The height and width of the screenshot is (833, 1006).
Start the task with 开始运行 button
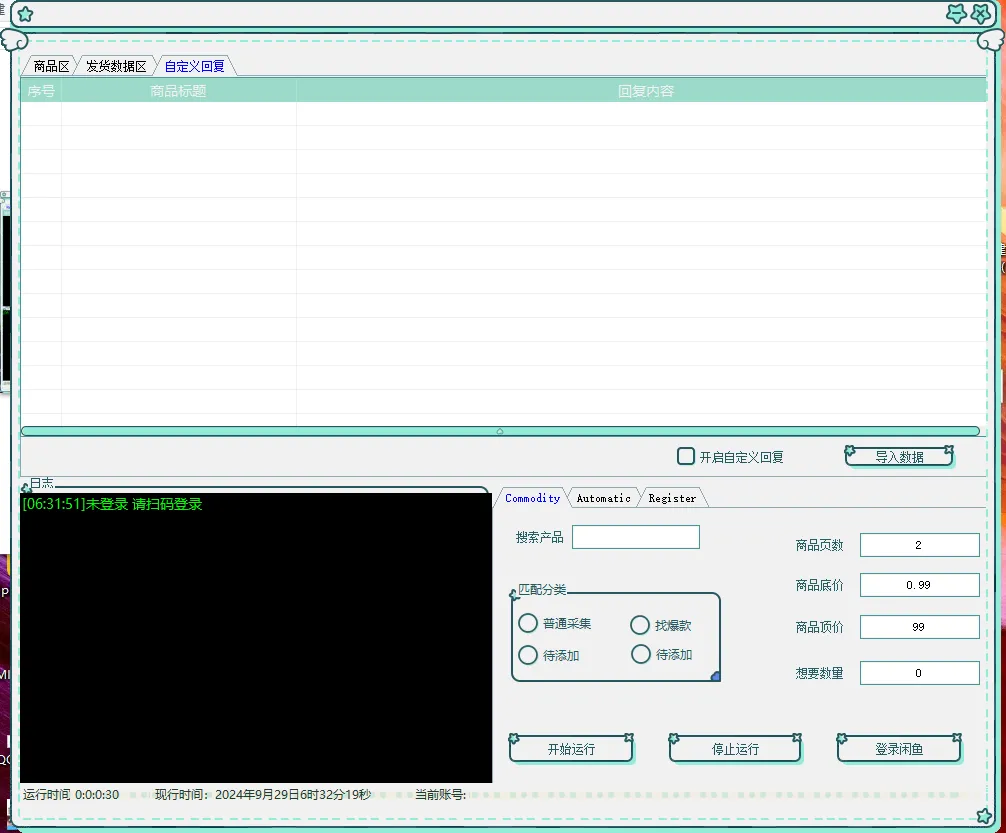point(571,749)
